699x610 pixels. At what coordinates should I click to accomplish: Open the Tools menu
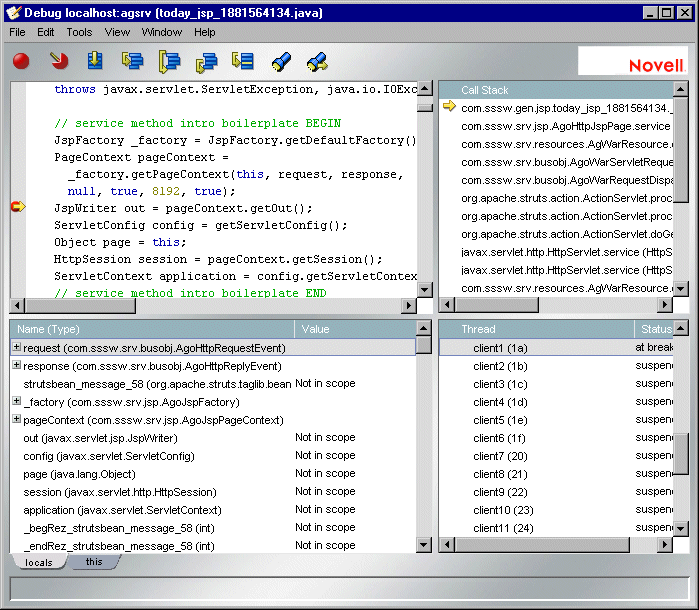(x=79, y=32)
